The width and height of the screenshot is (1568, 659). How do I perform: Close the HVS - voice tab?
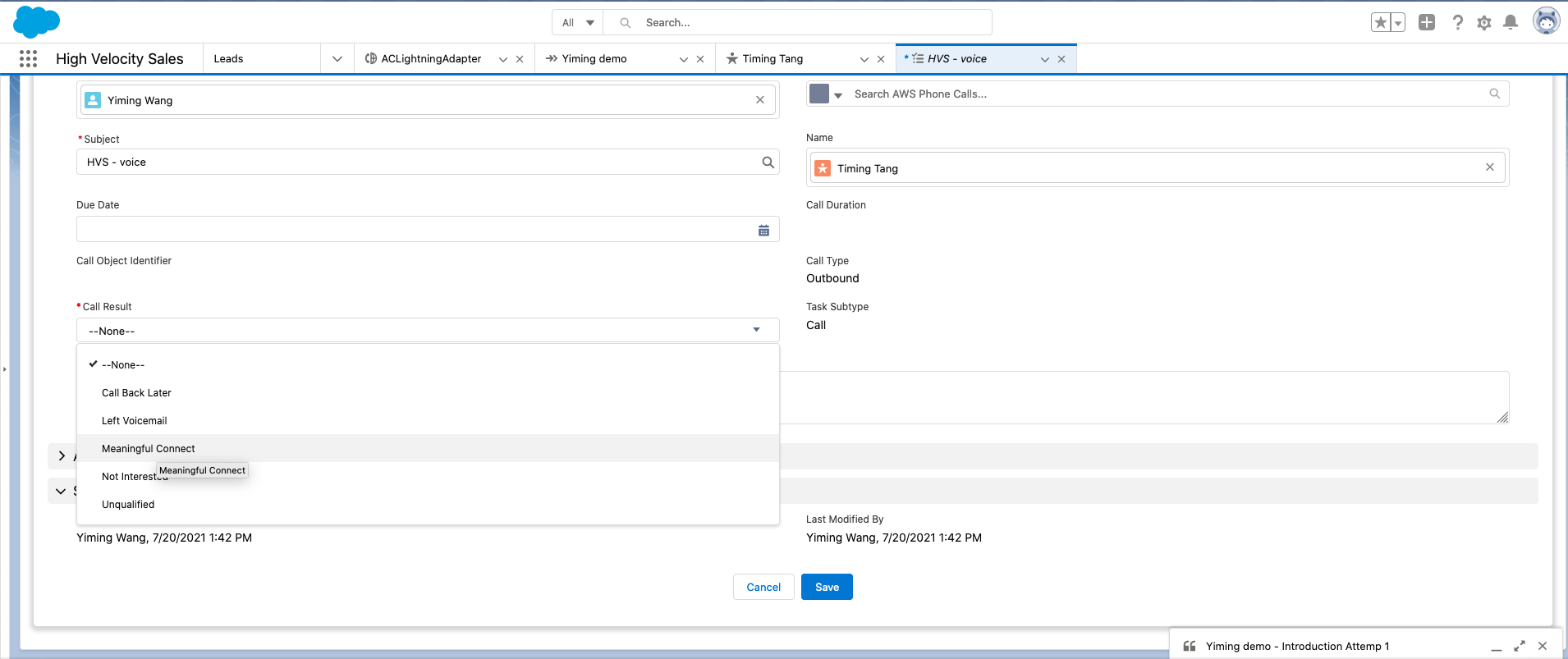[1061, 59]
